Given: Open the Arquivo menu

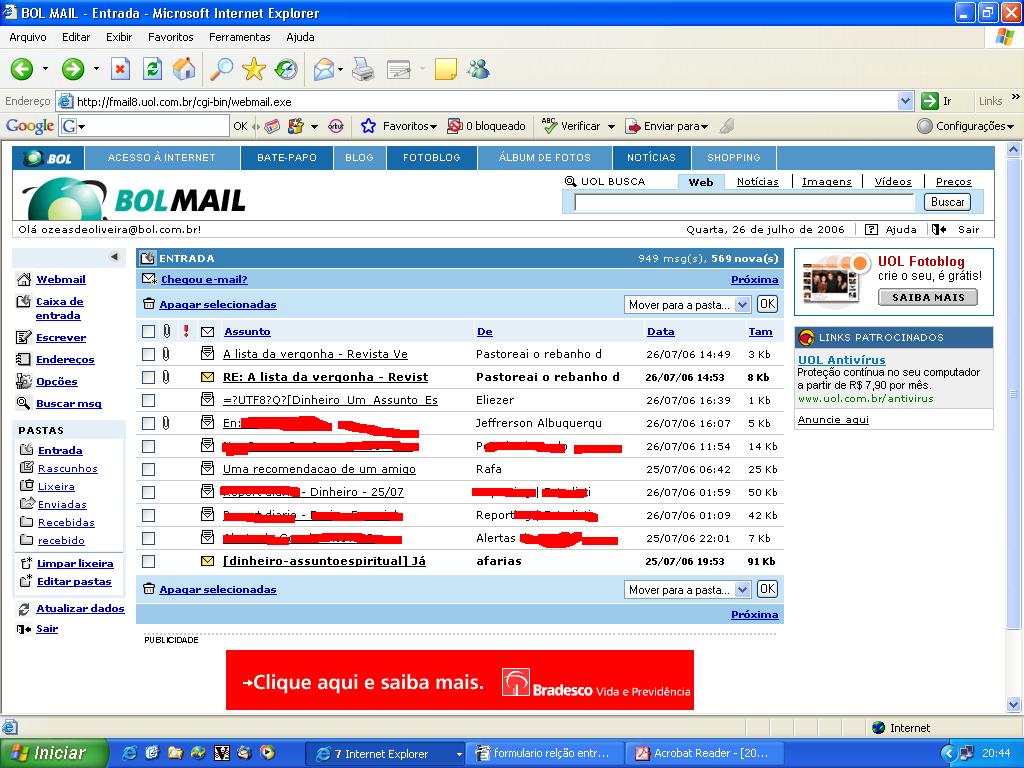Looking at the screenshot, I should (27, 37).
